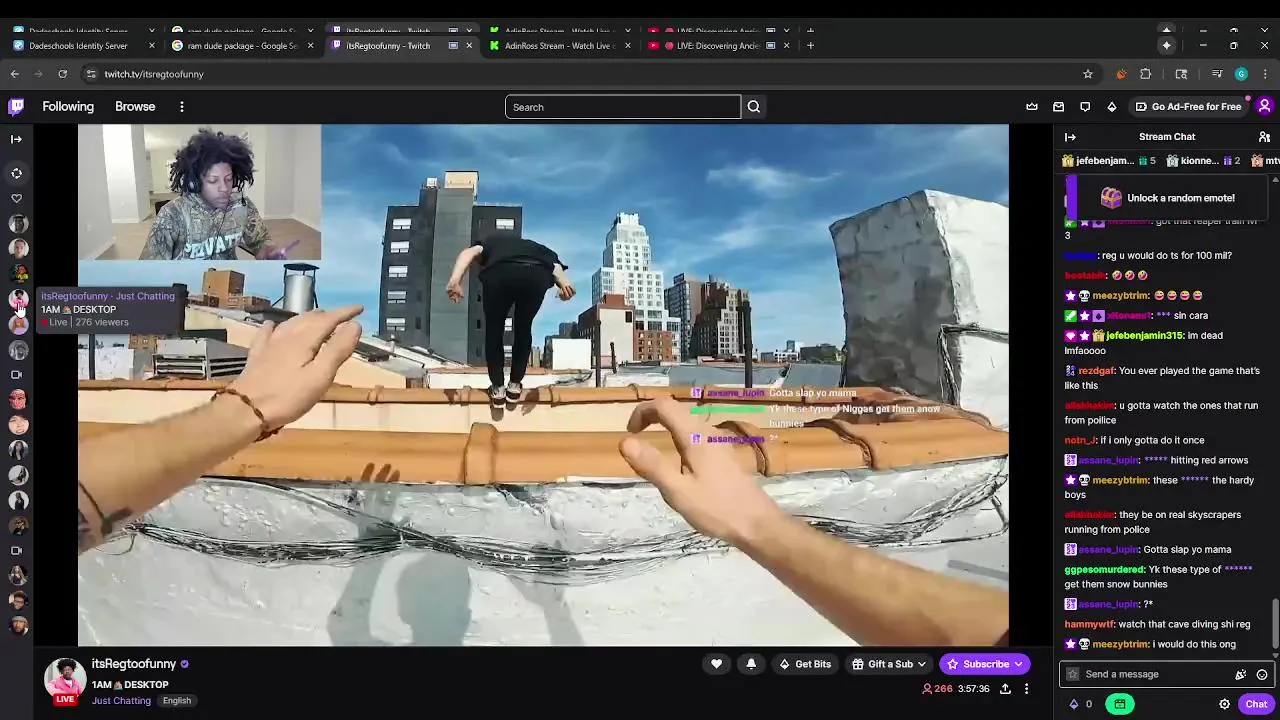The height and width of the screenshot is (720, 1280).
Task: Switch to ram dude package Google tab
Action: 242,45
